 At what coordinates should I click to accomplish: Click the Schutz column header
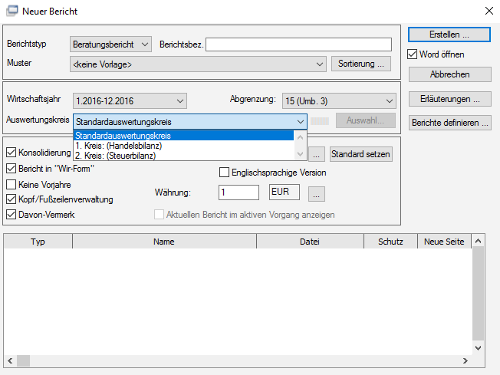[390, 241]
